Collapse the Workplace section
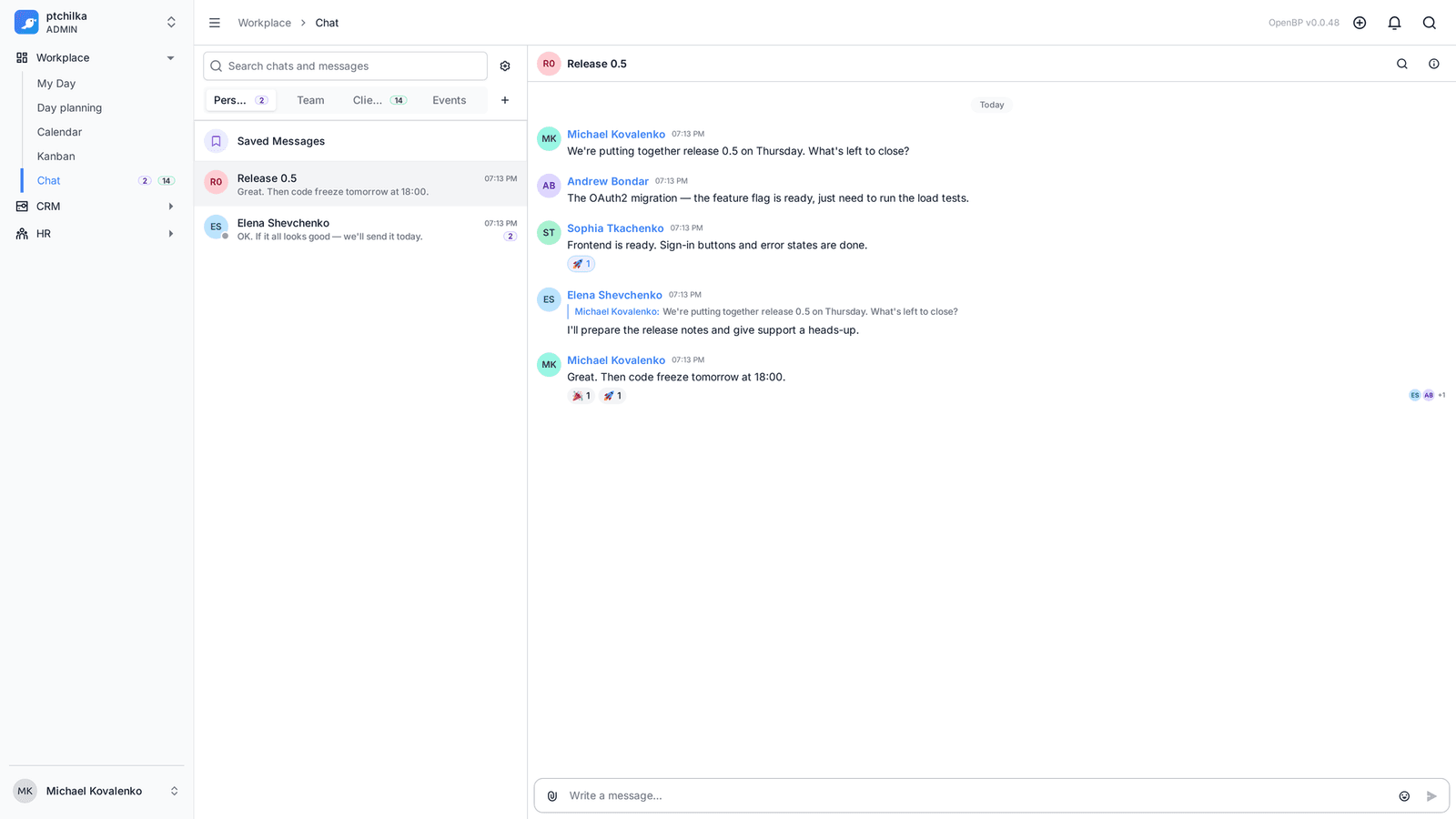Image resolution: width=1456 pixels, height=819 pixels. (x=170, y=58)
